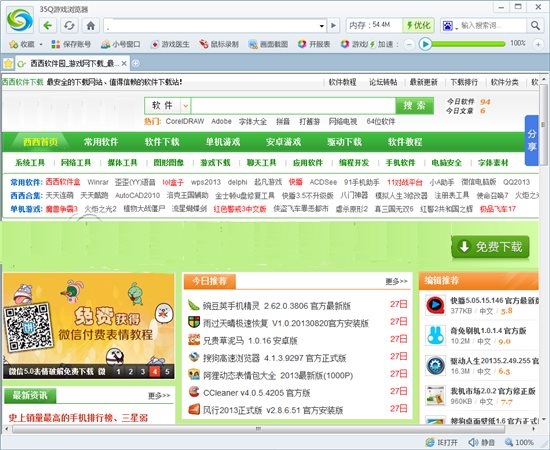The height and width of the screenshot is (450, 550).
Task: Click the 雨过天晴极速恢复 icon
Action: pyautogui.click(x=194, y=322)
